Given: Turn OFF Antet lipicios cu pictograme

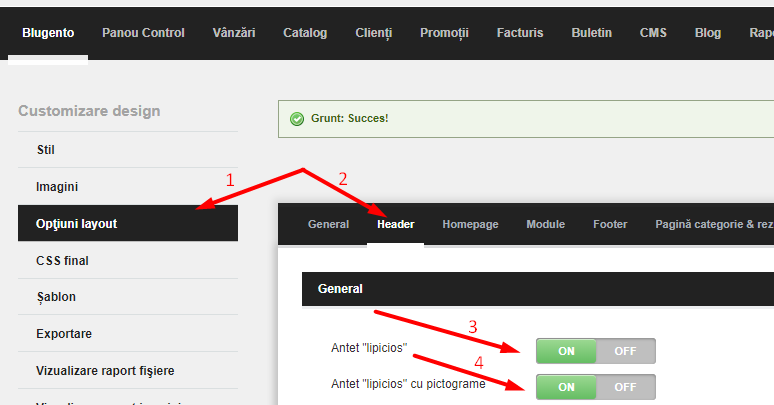Looking at the screenshot, I should [625, 387].
